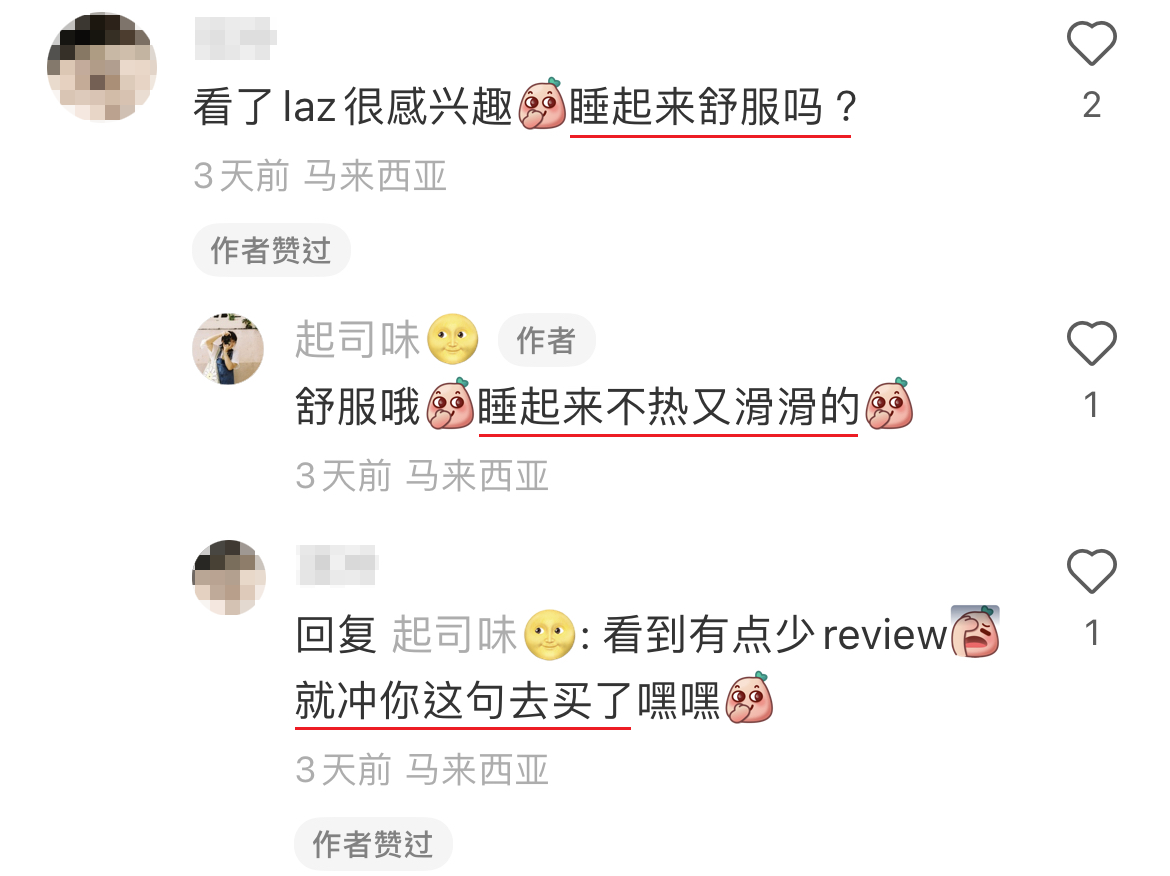1170x876 pixels.
Task: Tap the blurred username of first commenter
Action: [x=235, y=39]
